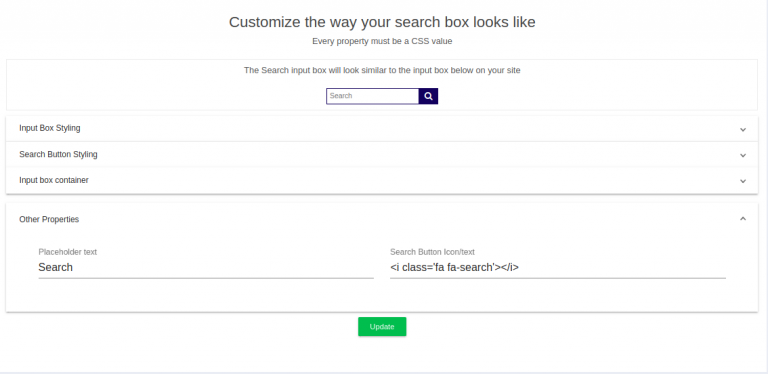The height and width of the screenshot is (374, 768).
Task: Click the green Update button
Action: click(x=382, y=327)
